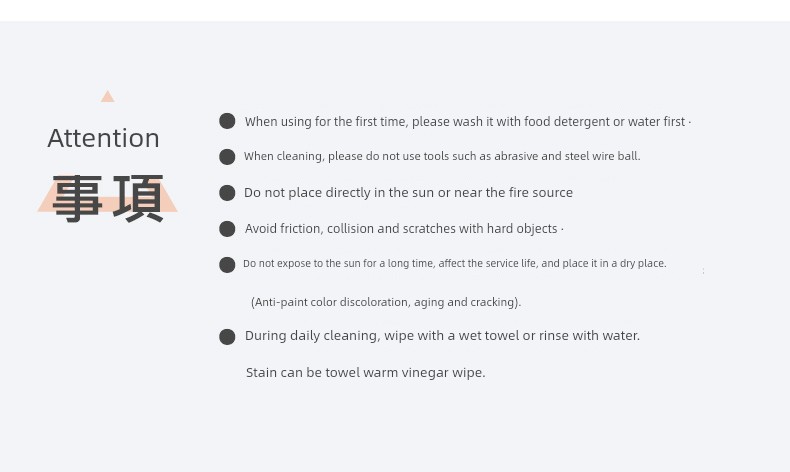The height and width of the screenshot is (472, 790).
Task: Click the 'Avoid friction, collision and scratches' line
Action: [404, 229]
